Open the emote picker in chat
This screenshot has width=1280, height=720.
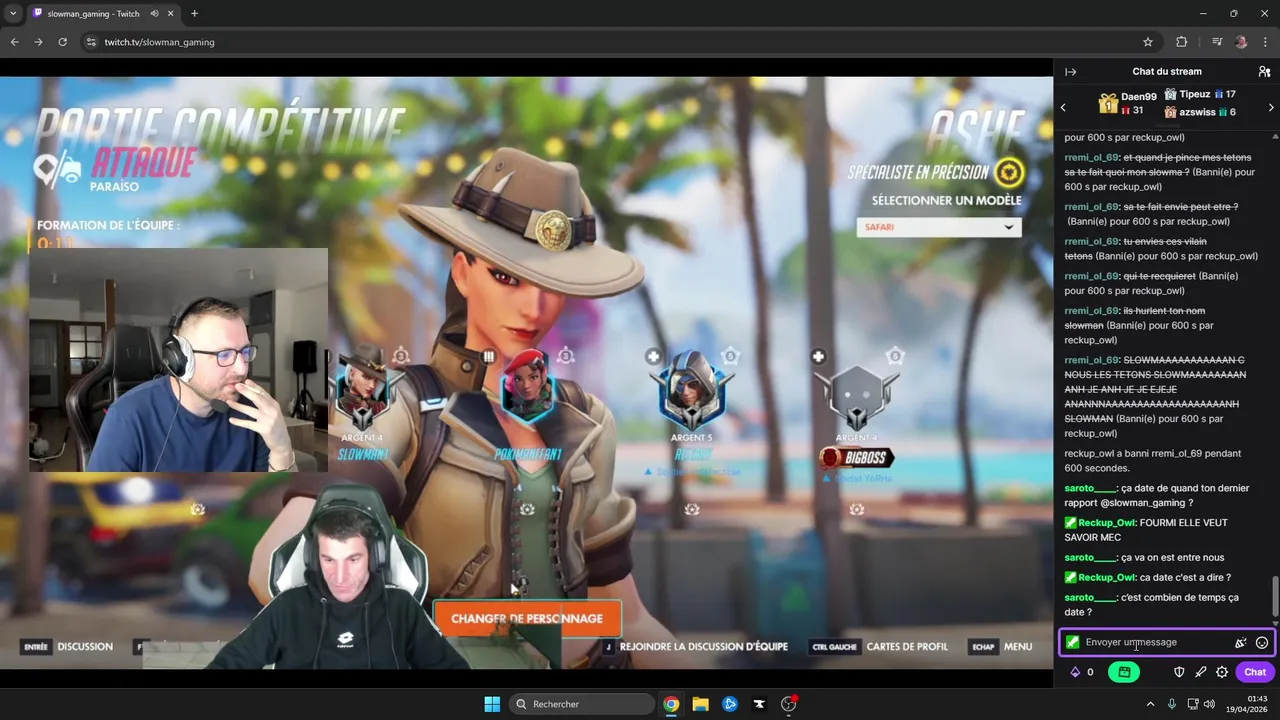tap(1262, 643)
